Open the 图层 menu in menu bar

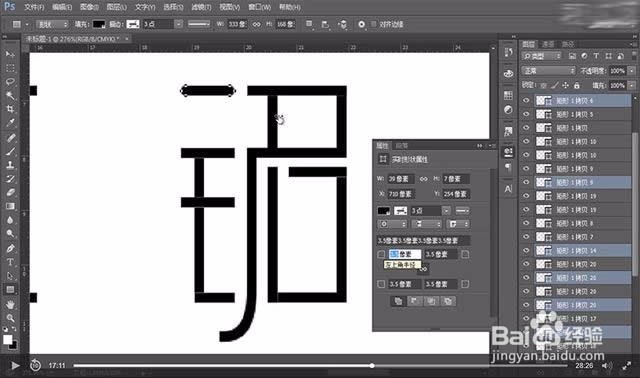pyautogui.click(x=116, y=7)
